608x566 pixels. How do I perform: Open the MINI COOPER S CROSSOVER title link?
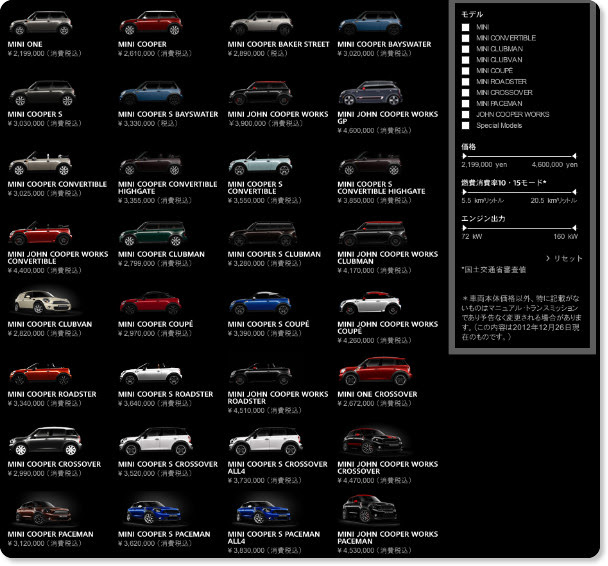click(168, 464)
